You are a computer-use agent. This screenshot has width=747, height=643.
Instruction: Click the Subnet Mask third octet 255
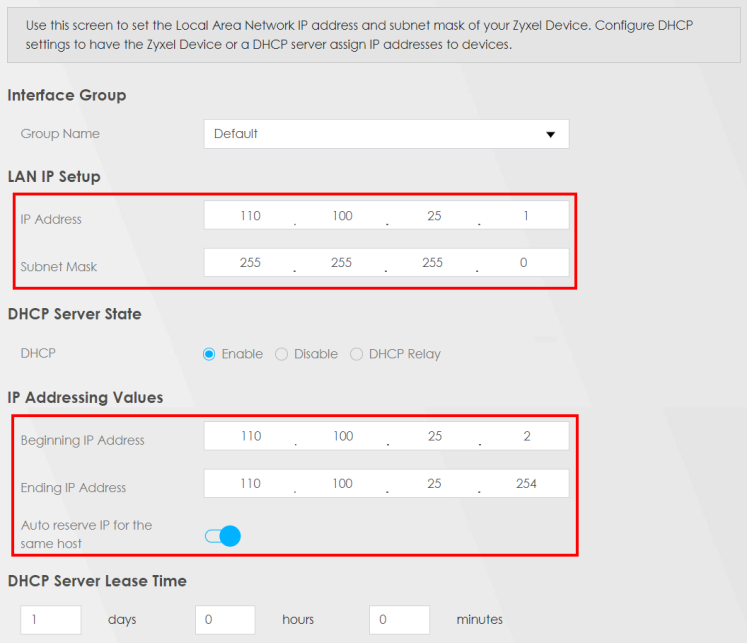432,262
